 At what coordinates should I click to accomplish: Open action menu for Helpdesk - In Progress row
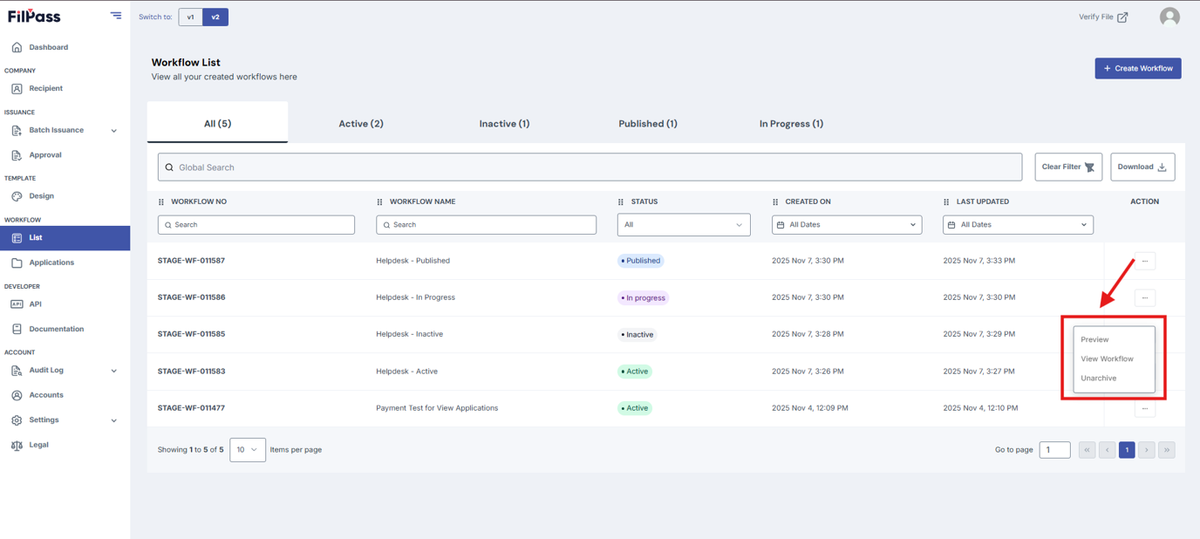(1145, 297)
